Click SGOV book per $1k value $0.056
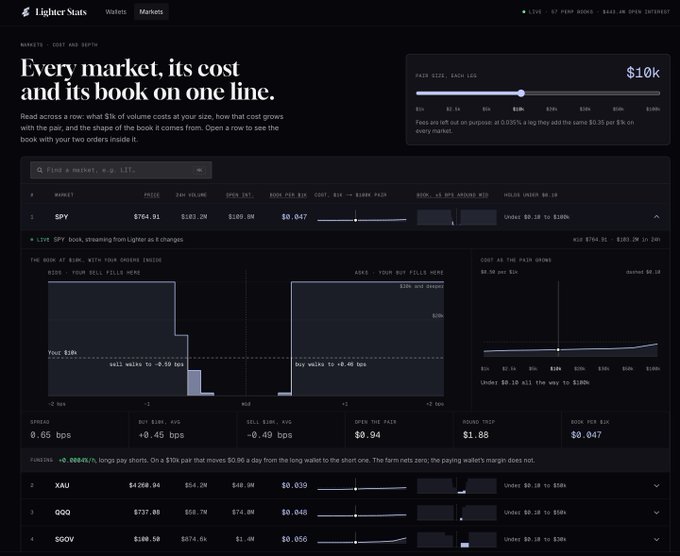Screen dimensions: 680x556 click(294, 539)
